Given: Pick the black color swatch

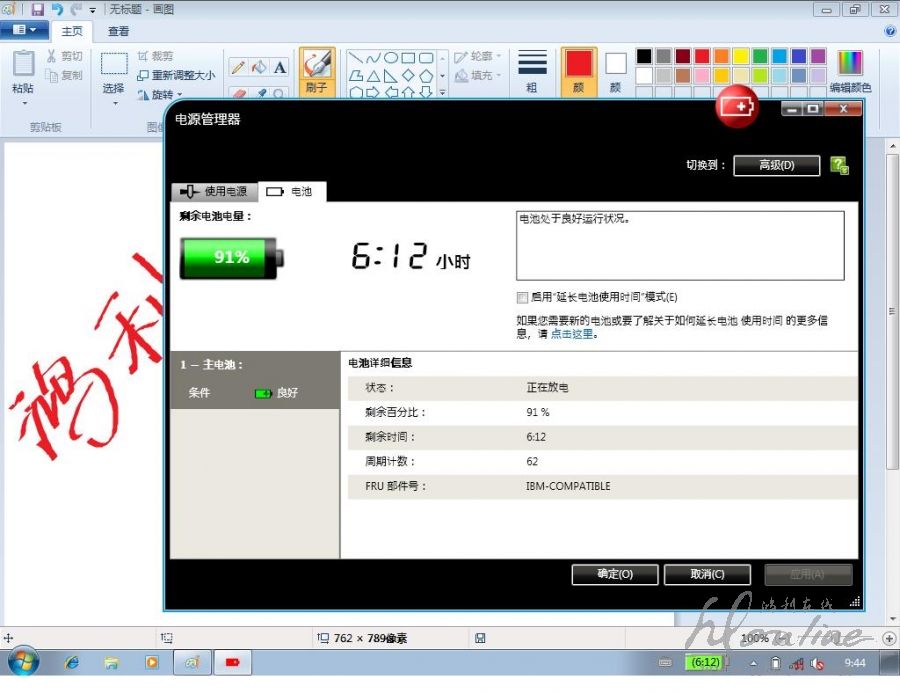Looking at the screenshot, I should coord(644,56).
